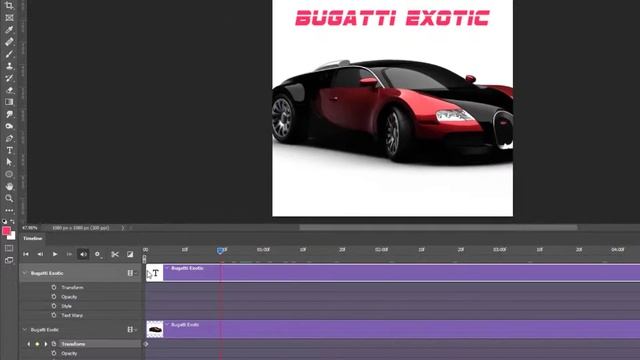Enable Opacity stopwatch on text layer
640x360 pixels.
click(54, 297)
